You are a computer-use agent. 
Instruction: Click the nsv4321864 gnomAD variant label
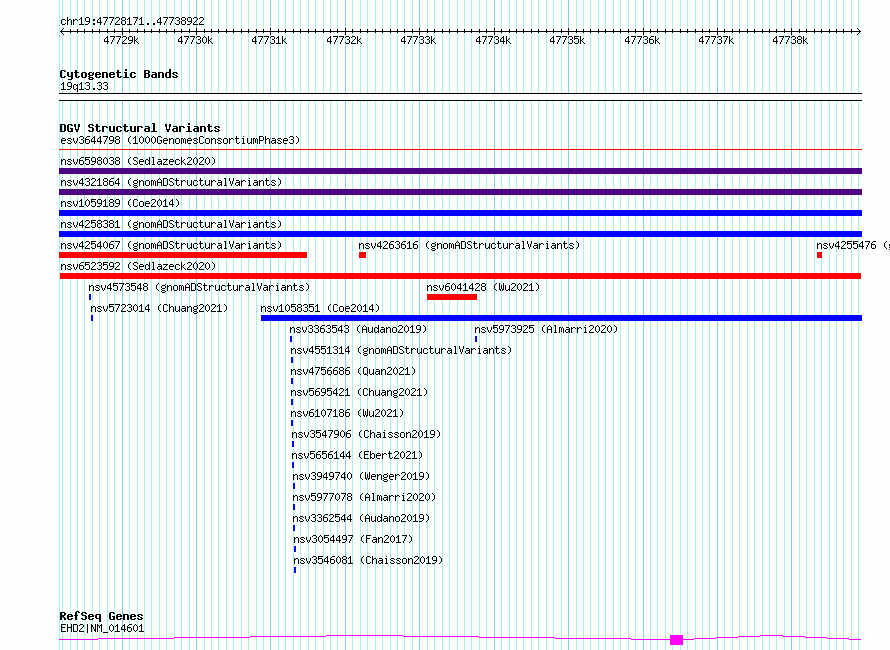[x=171, y=182]
